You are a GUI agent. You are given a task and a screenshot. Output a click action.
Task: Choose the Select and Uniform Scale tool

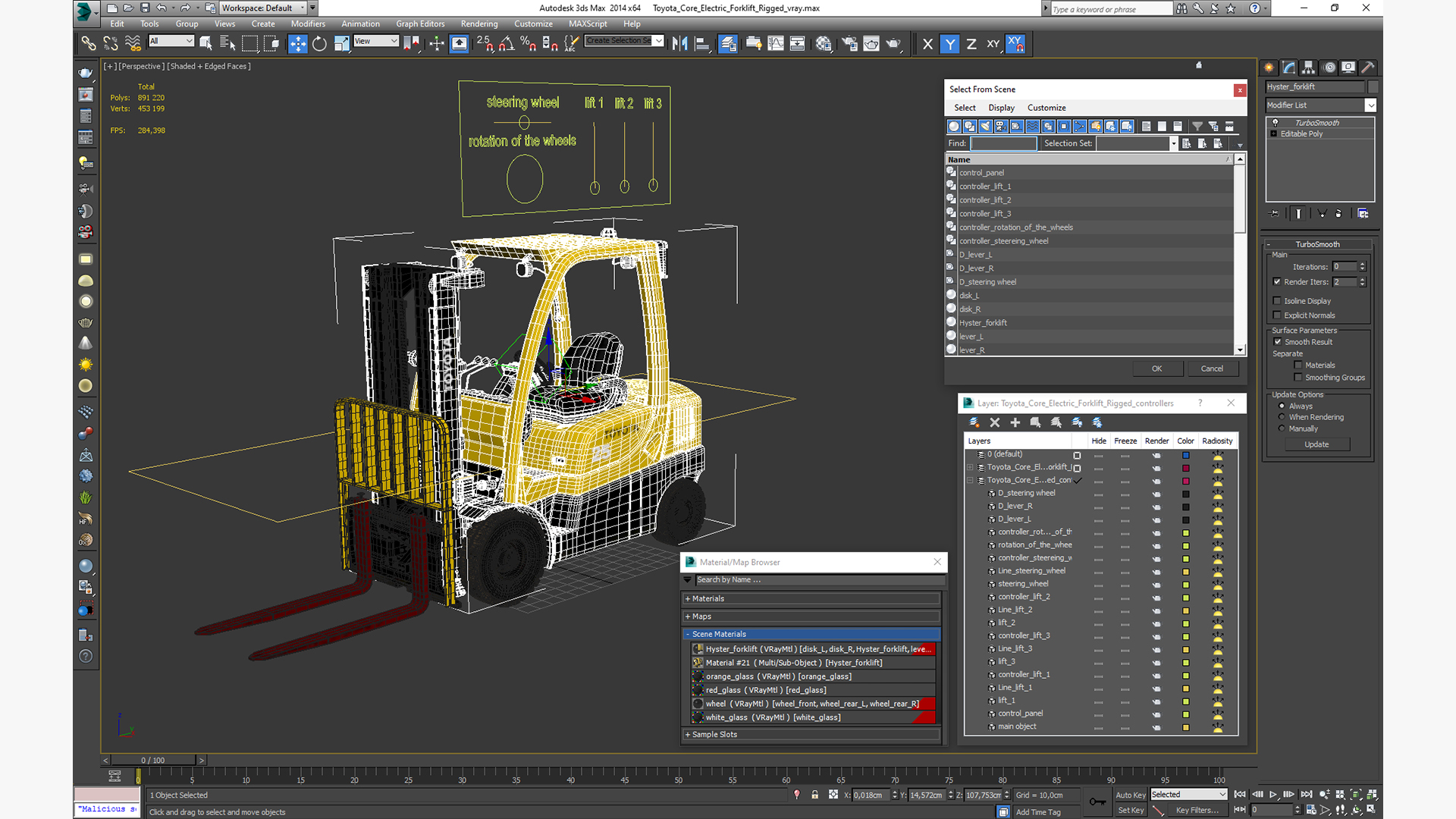(x=341, y=44)
